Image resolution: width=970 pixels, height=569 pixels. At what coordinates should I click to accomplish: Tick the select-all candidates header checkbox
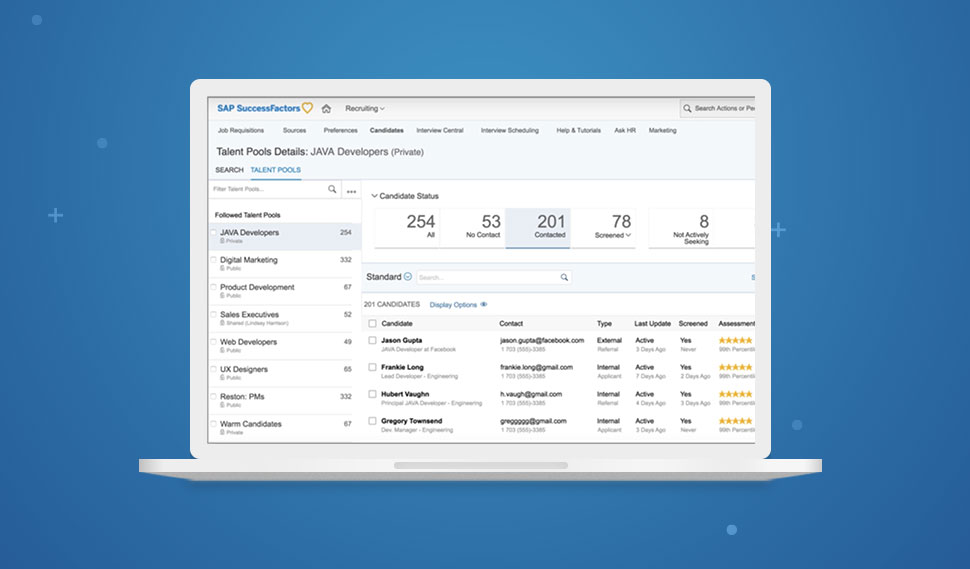tap(373, 323)
